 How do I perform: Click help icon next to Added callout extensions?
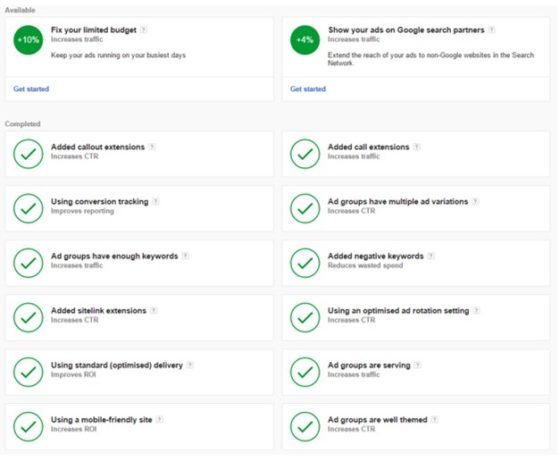point(152,147)
